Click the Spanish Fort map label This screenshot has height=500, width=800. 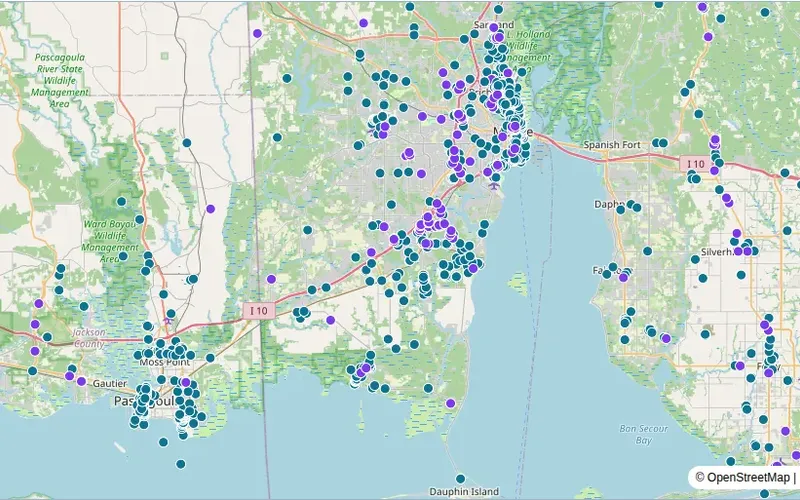tap(612, 145)
